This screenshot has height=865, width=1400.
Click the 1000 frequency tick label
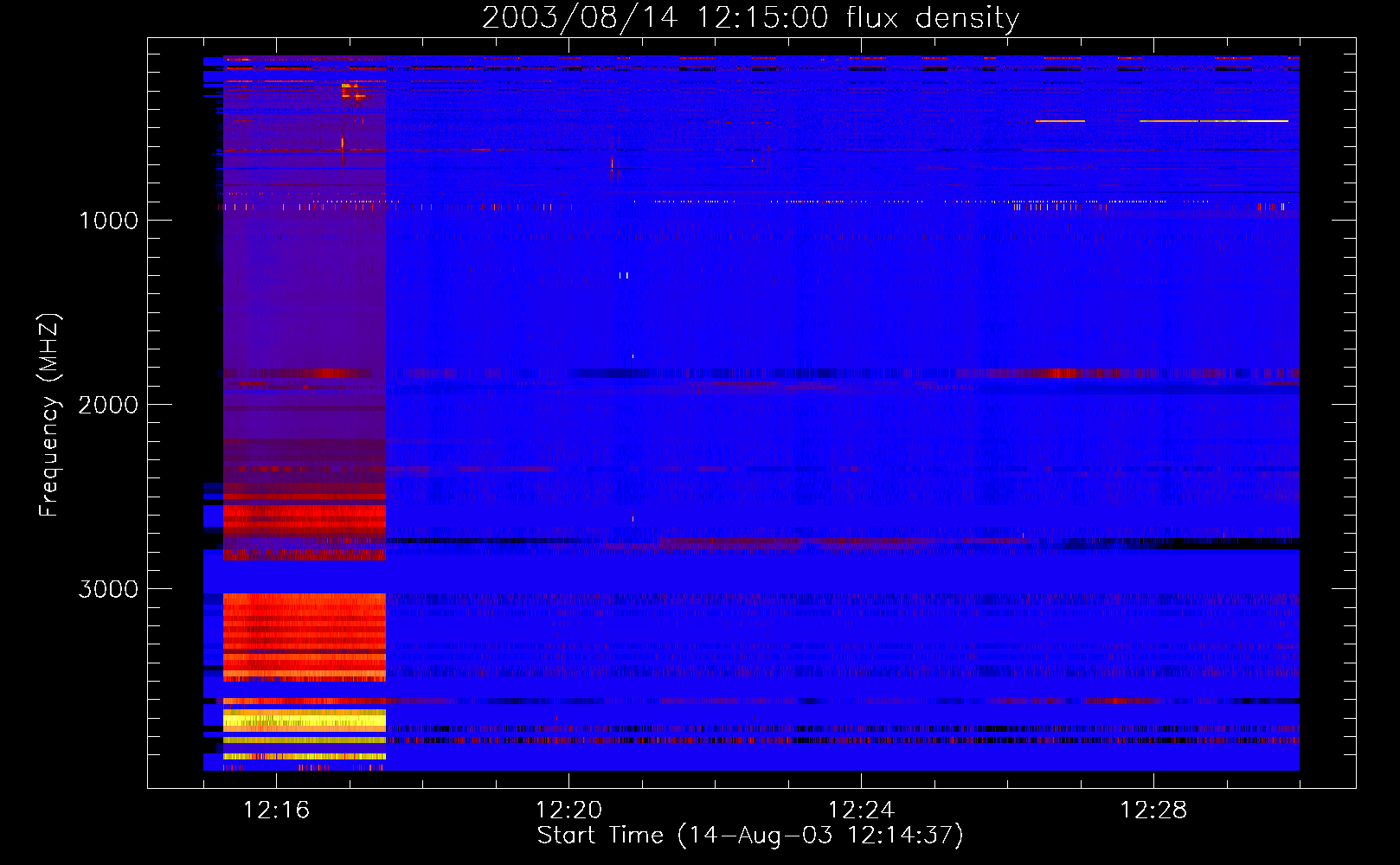(108, 221)
